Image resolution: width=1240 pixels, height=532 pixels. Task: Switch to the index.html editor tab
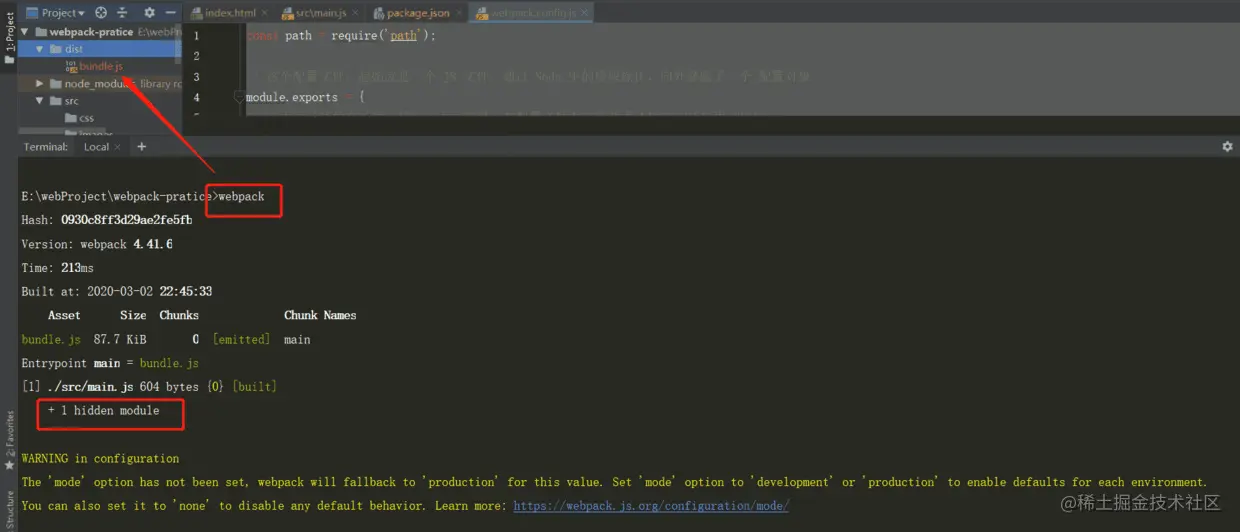point(230,12)
